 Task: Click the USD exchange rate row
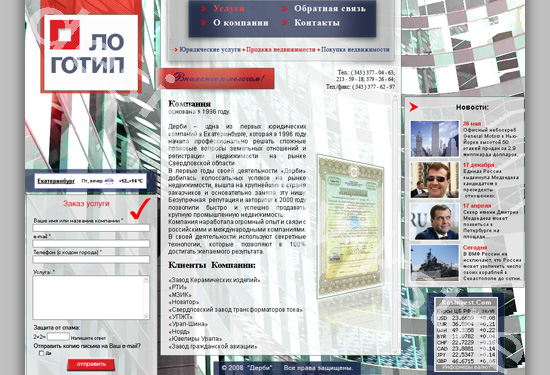(466, 318)
